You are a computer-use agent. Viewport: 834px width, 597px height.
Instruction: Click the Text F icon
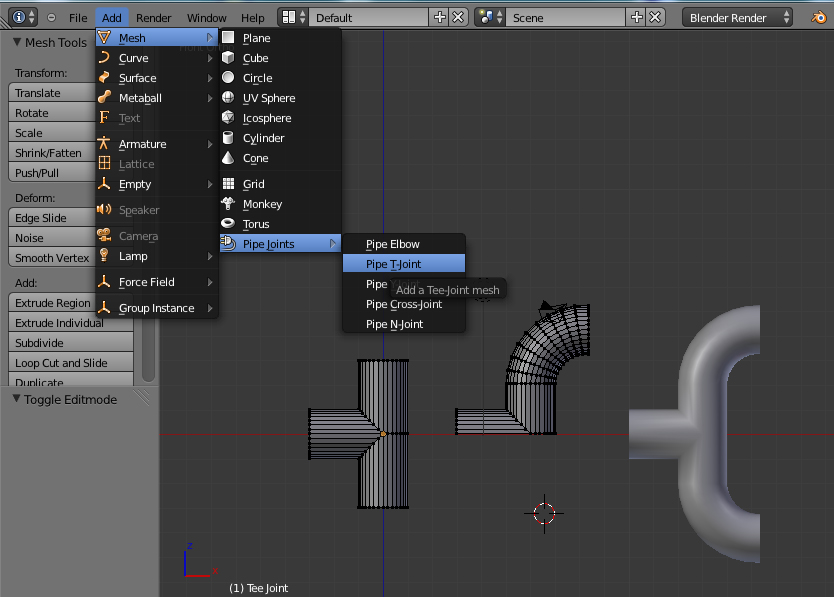104,118
